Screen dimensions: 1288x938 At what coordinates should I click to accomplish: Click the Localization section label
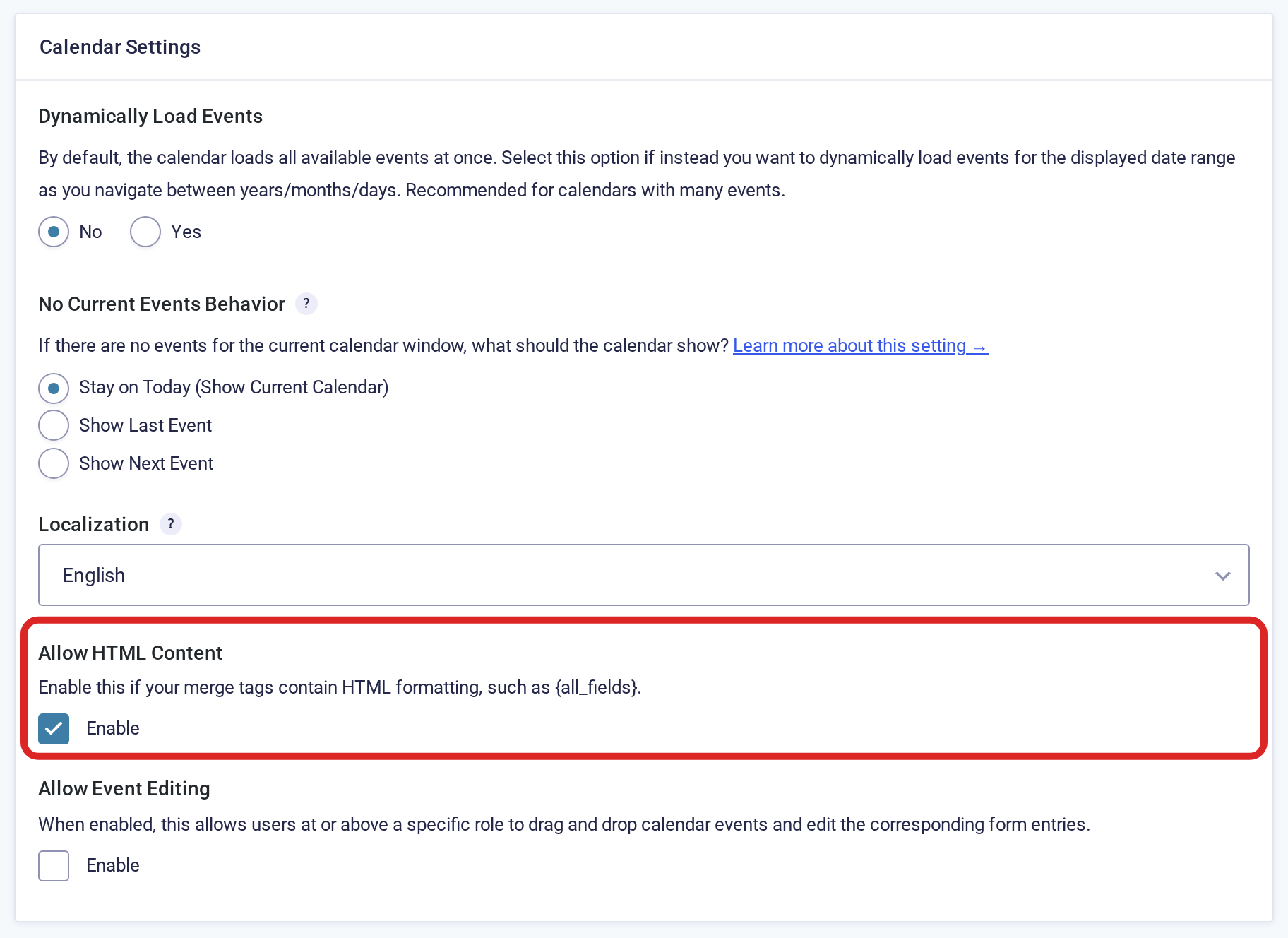(94, 524)
